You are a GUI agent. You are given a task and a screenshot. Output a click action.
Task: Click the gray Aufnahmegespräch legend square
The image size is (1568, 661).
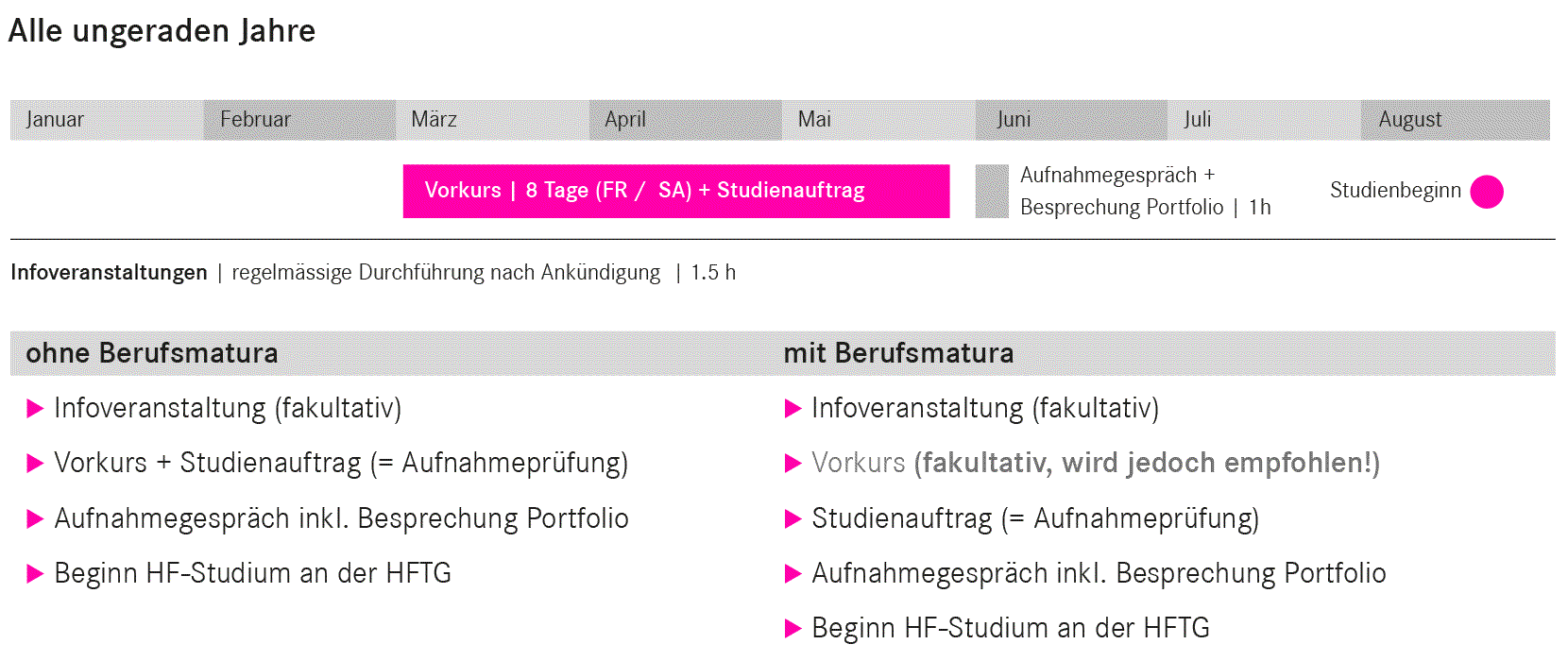pyautogui.click(x=992, y=192)
